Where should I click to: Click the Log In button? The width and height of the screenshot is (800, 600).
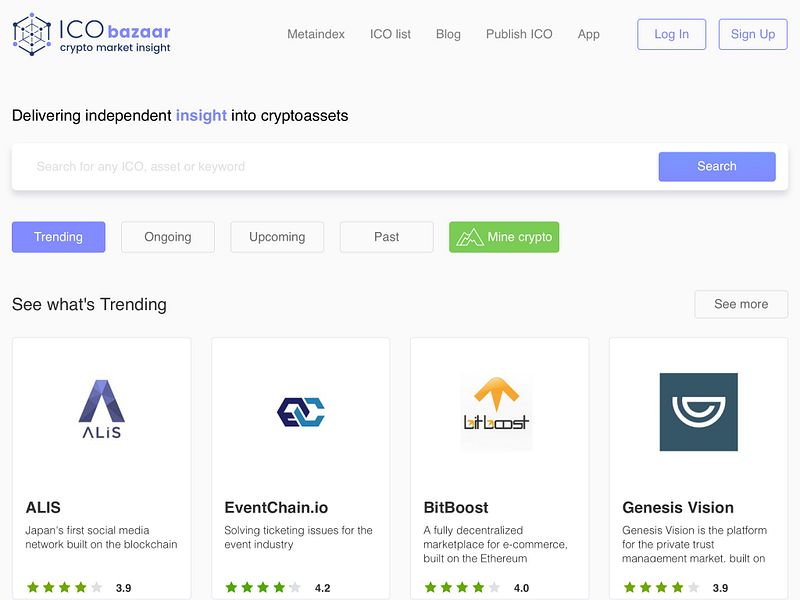click(x=671, y=34)
